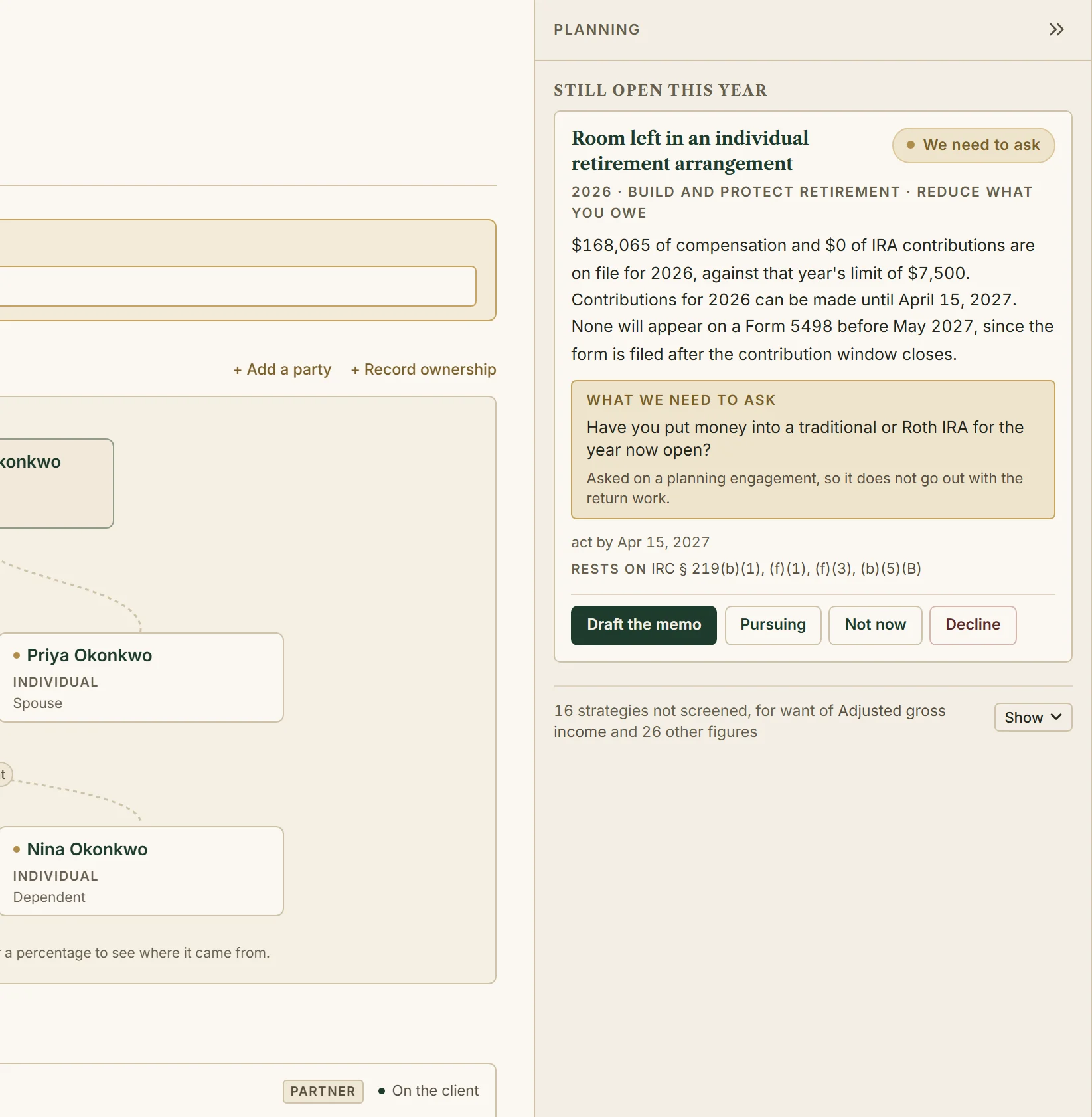Image resolution: width=1092 pixels, height=1117 pixels.
Task: Click the '2026 · BUILD AND PROTECT RETIREMENT' tag line
Action: 802,202
